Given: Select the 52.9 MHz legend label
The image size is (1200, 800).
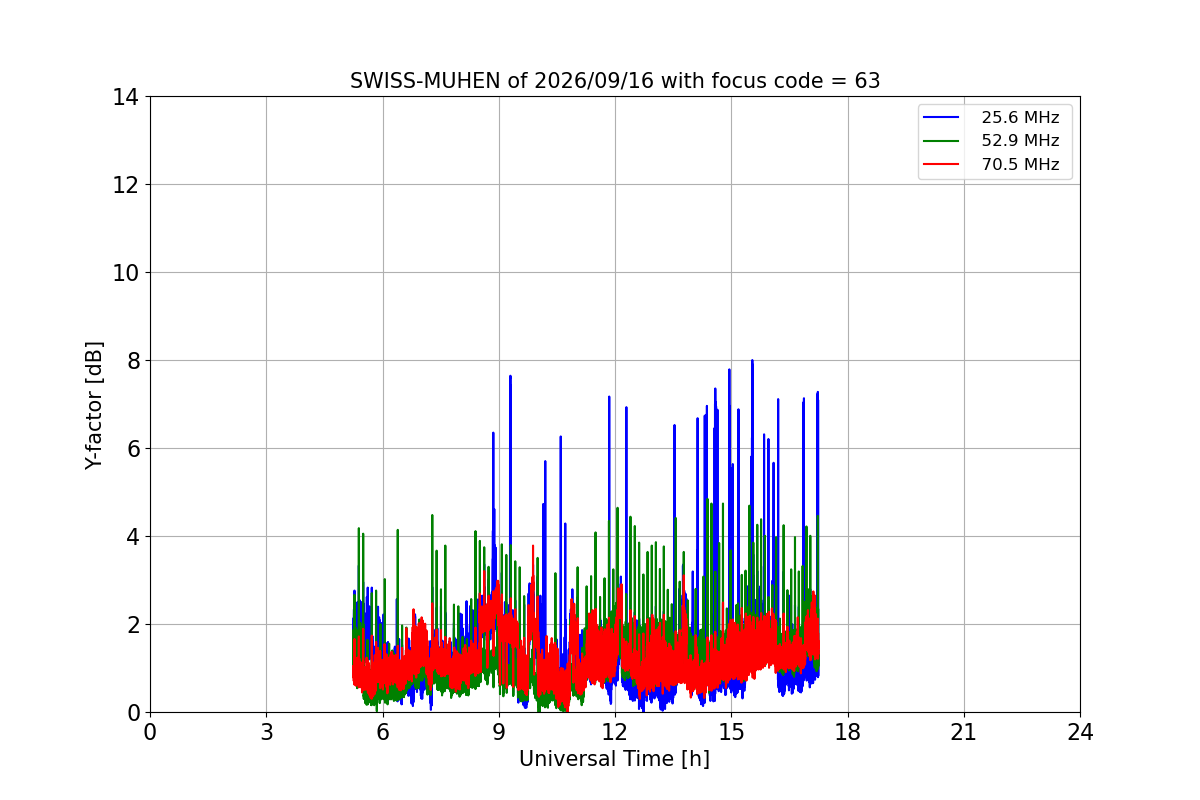Looking at the screenshot, I should click(1020, 141).
